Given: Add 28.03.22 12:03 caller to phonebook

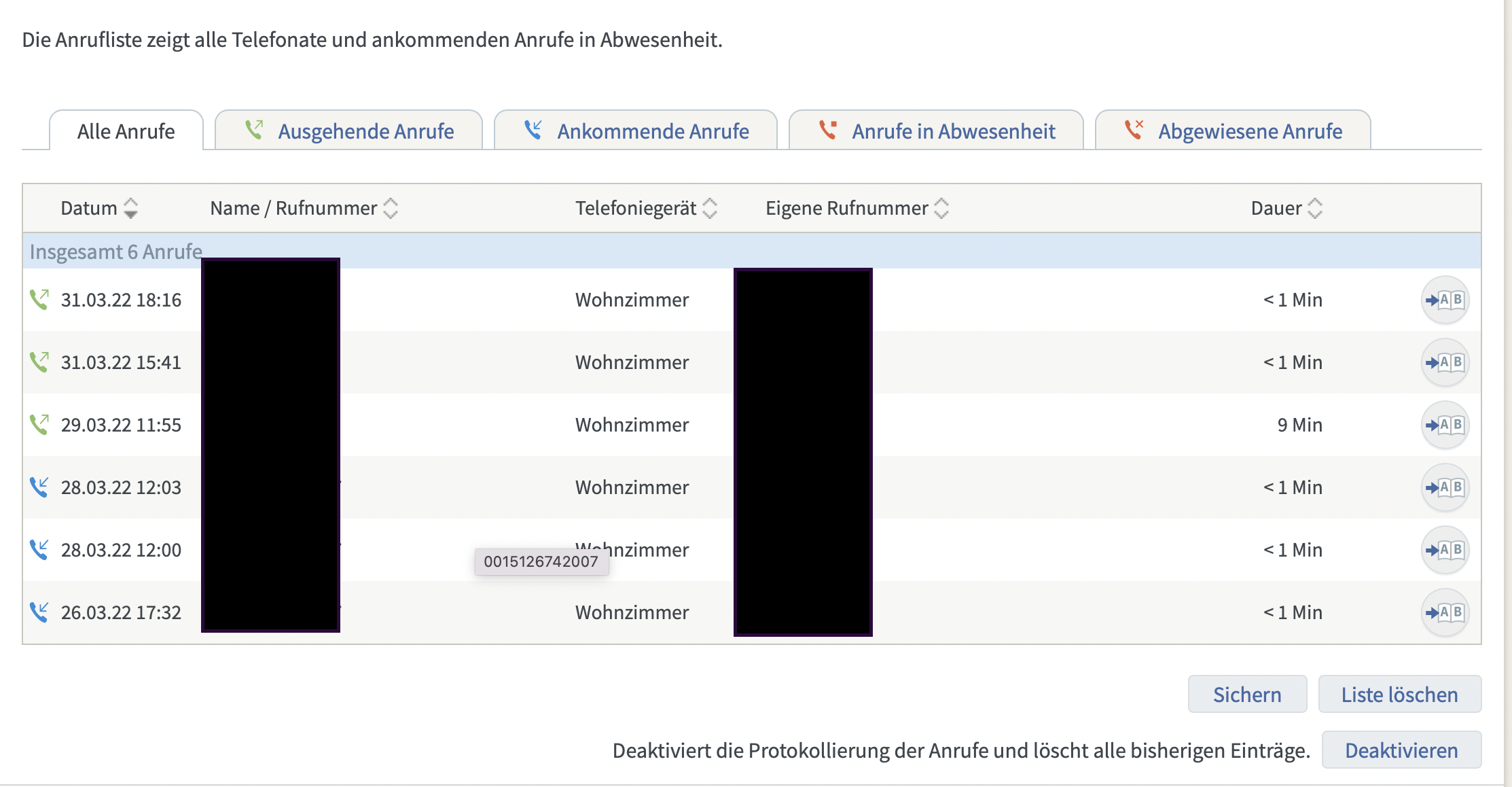Looking at the screenshot, I should (x=1445, y=487).
